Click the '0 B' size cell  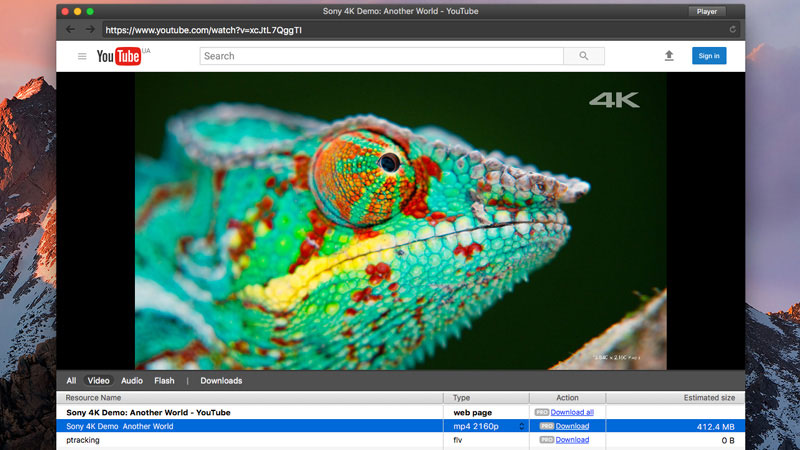point(728,440)
